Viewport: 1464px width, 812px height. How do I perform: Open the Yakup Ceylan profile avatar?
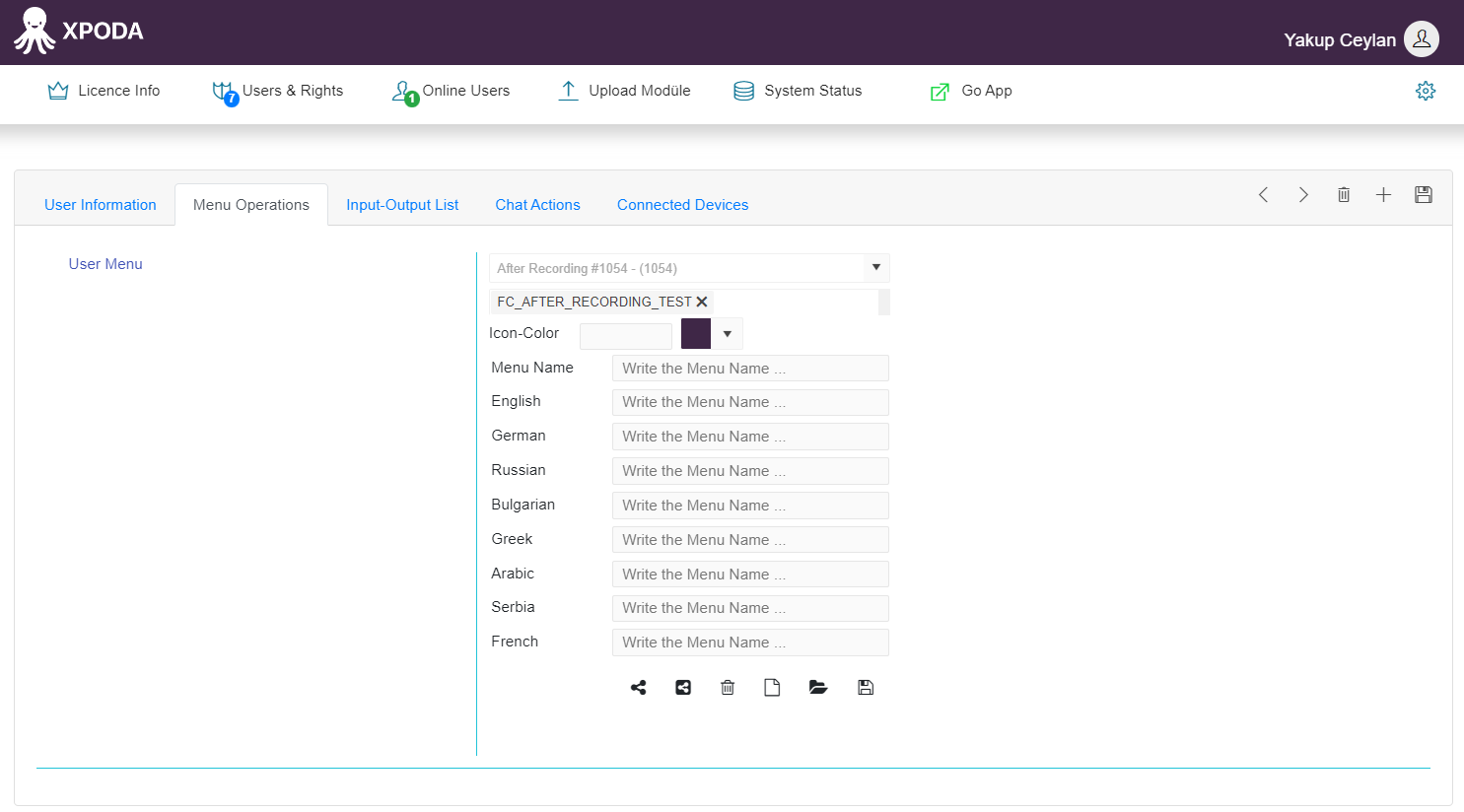(1422, 39)
